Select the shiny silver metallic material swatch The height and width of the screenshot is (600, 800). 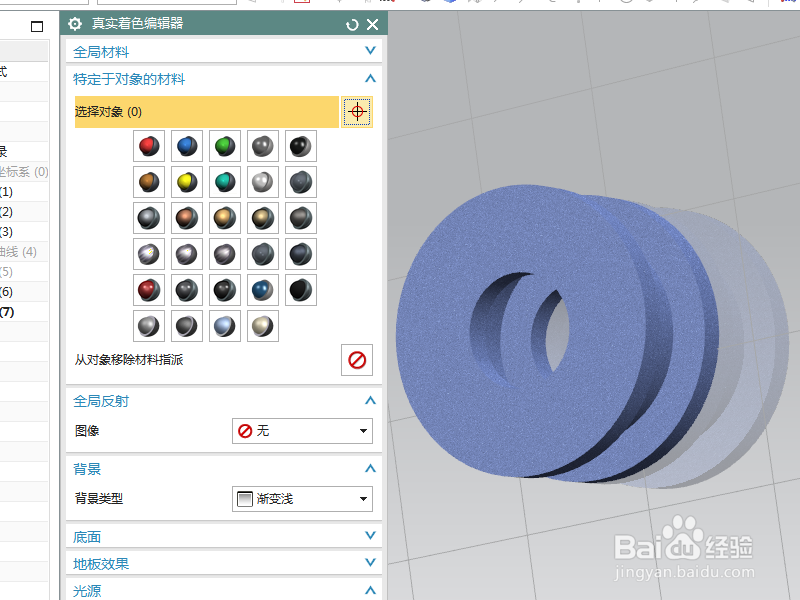coord(262,182)
